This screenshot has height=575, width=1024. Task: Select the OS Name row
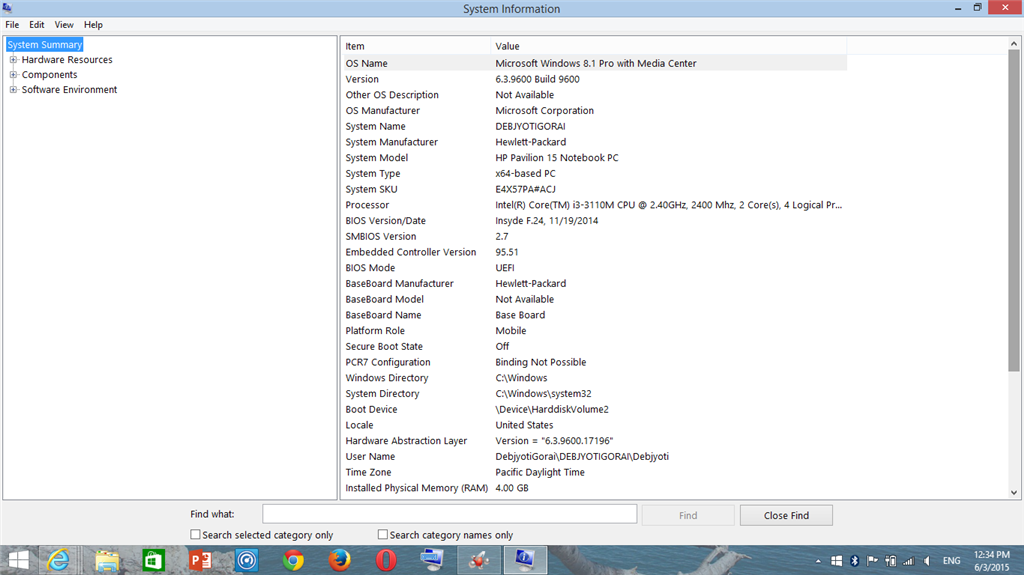coord(594,63)
